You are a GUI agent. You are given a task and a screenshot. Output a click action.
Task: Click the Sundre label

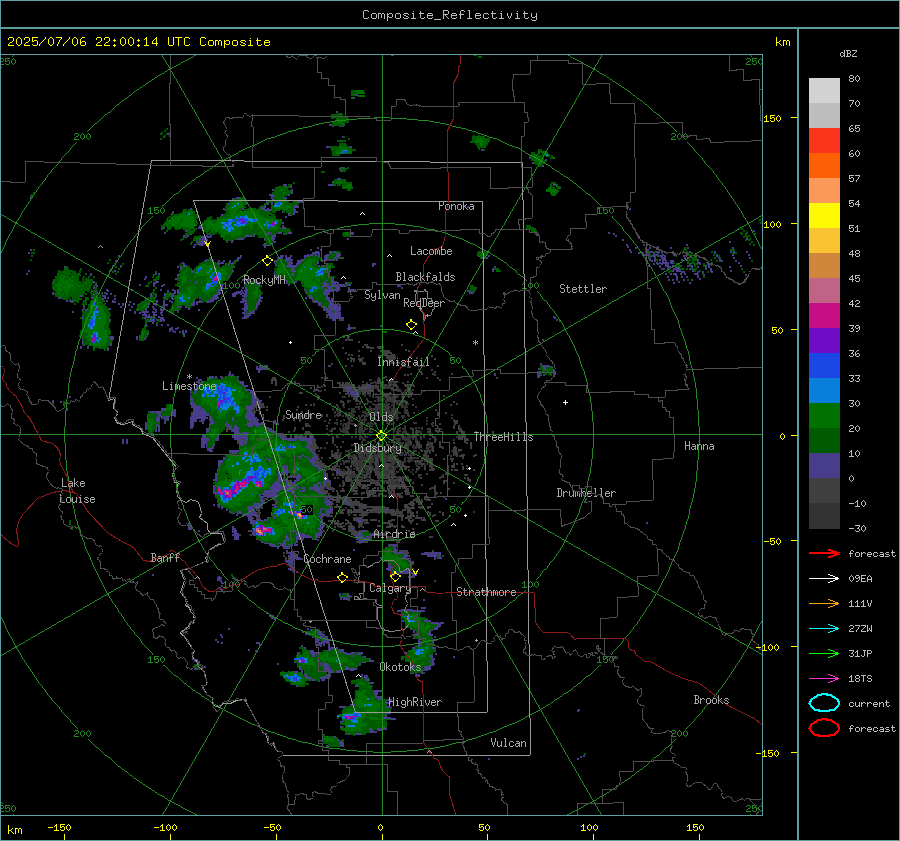pos(303,415)
